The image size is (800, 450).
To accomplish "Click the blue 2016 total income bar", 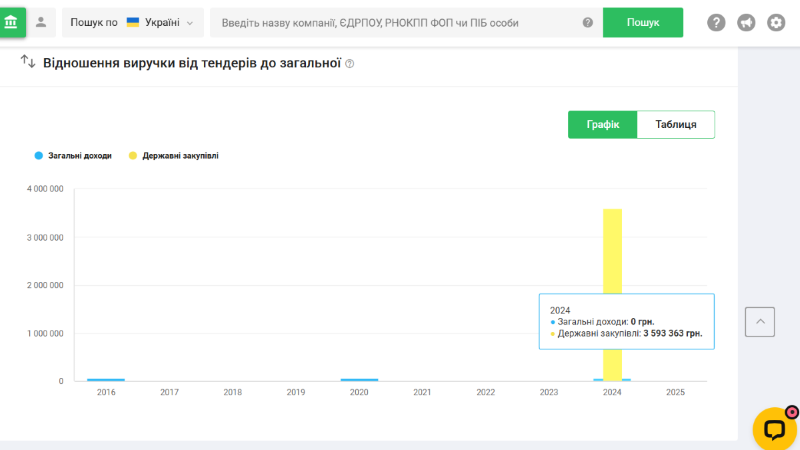I will pyautogui.click(x=106, y=380).
